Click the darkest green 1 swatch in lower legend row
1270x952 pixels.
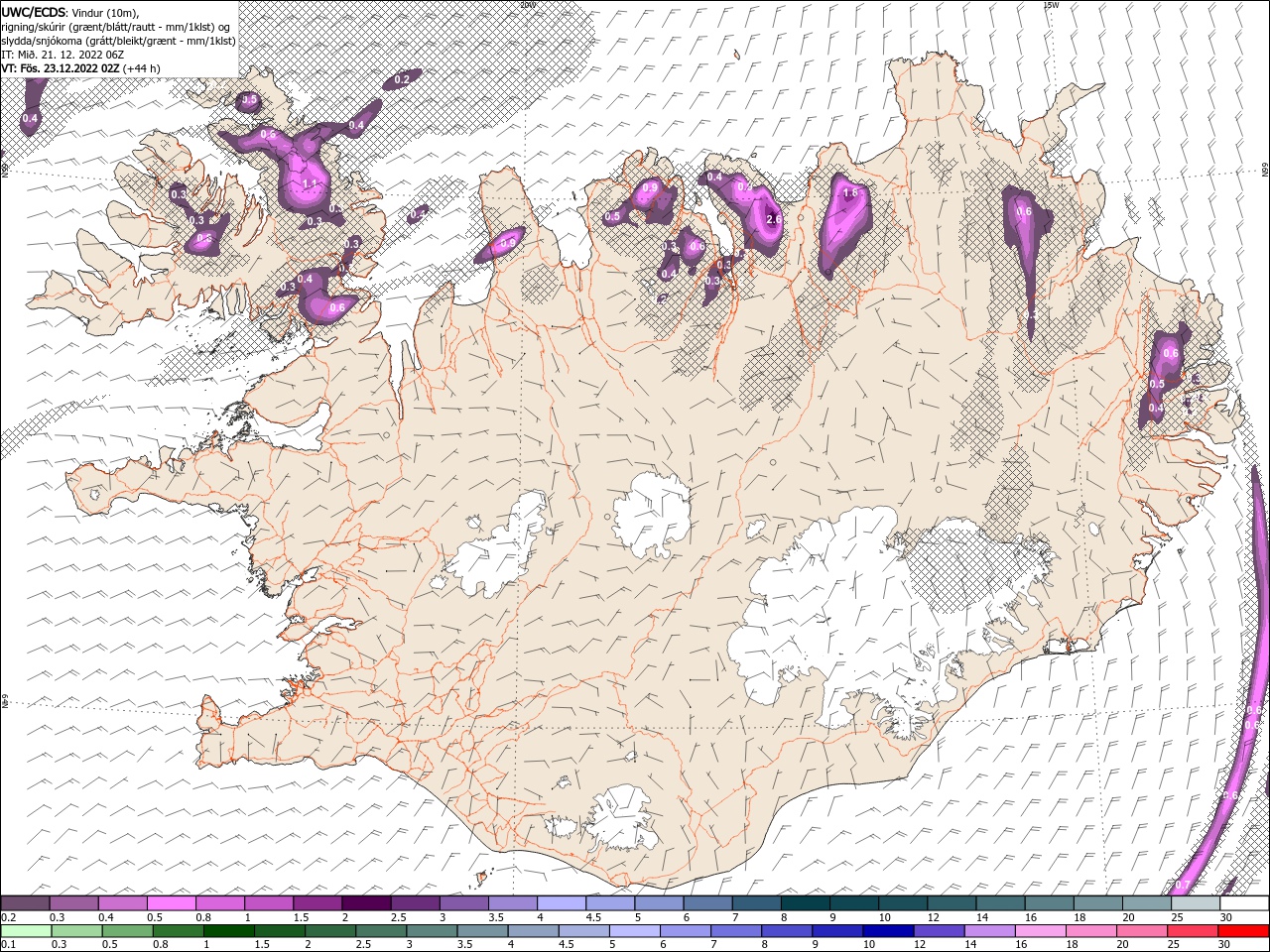[x=229, y=931]
